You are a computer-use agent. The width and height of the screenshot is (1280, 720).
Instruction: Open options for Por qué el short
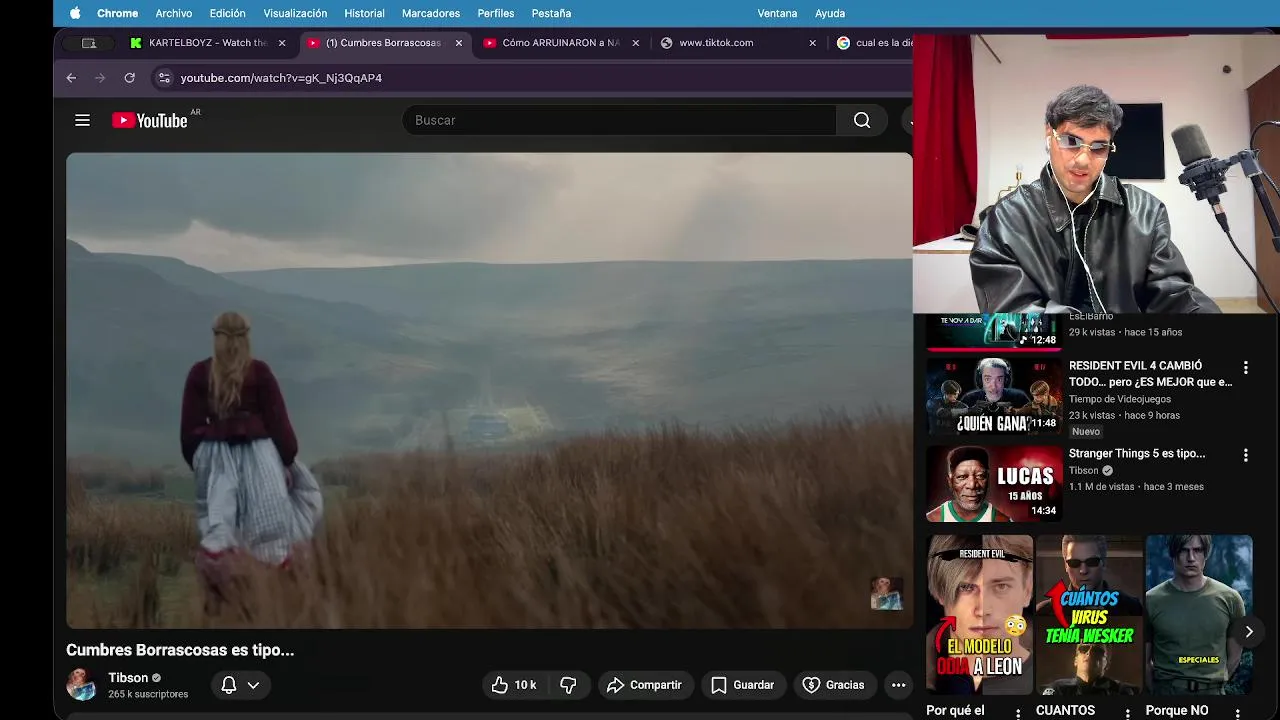[1018, 713]
